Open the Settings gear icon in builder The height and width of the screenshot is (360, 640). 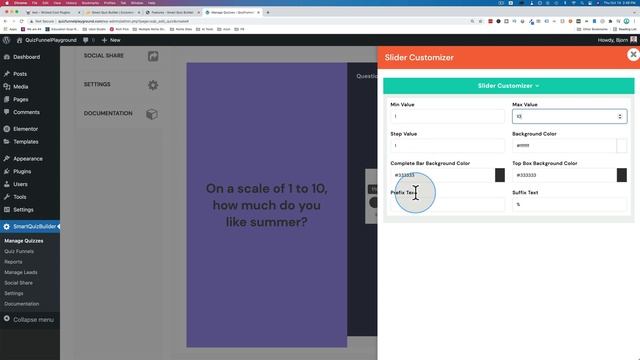pyautogui.click(x=153, y=85)
